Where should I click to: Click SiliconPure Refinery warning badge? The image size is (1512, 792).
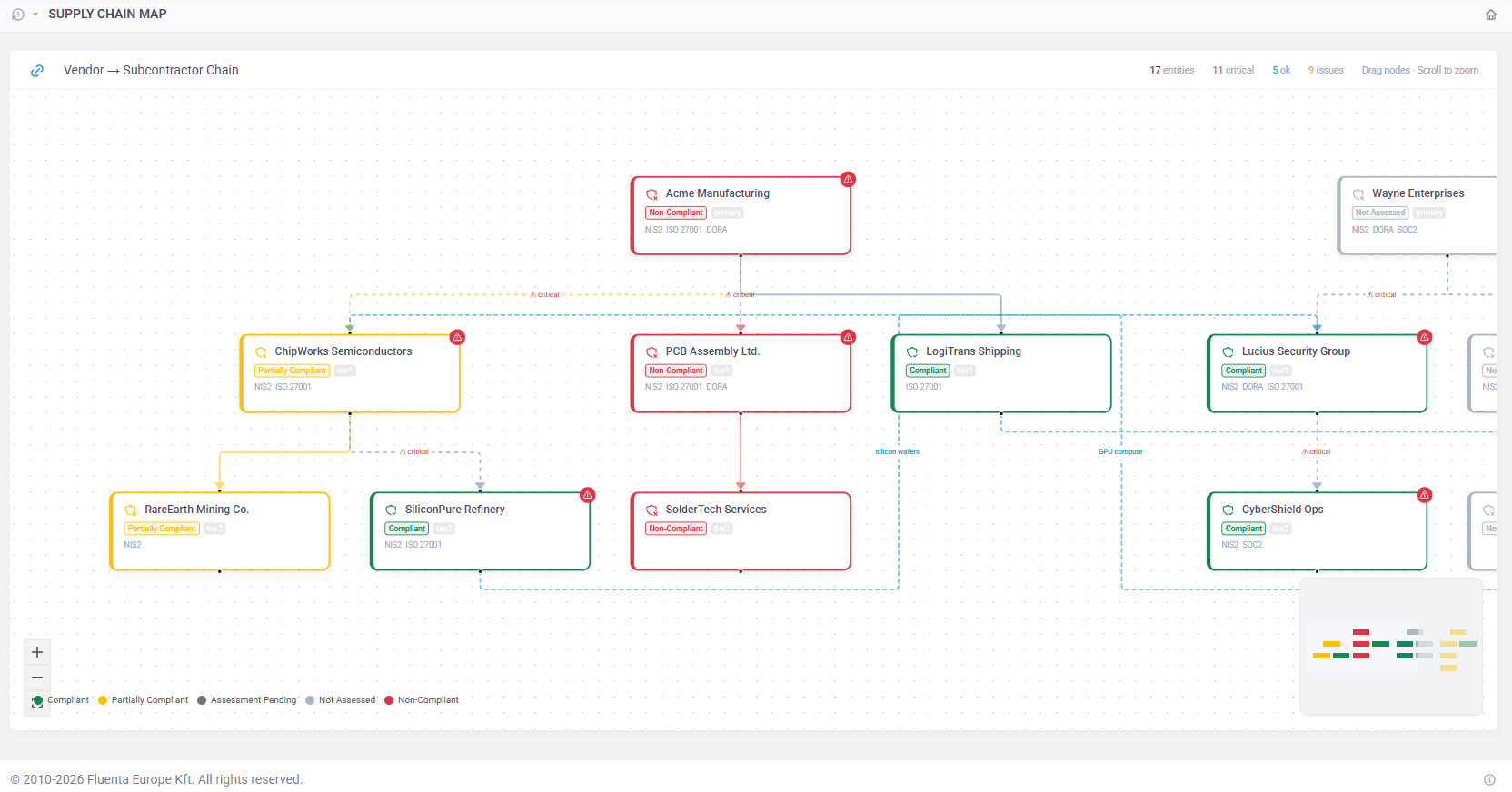[x=588, y=495]
